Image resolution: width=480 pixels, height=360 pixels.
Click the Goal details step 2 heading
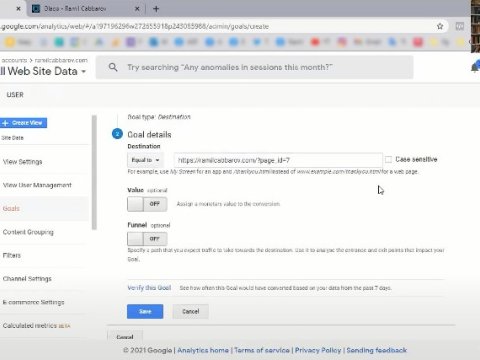pyautogui.click(x=149, y=135)
